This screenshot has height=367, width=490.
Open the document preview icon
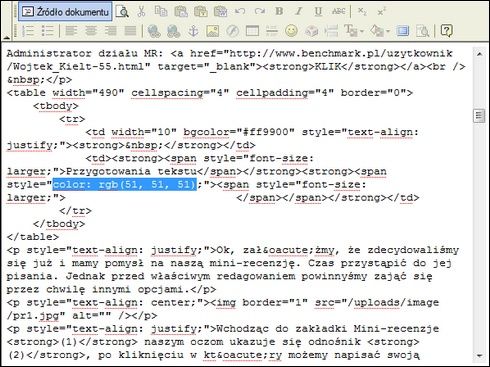click(122, 12)
